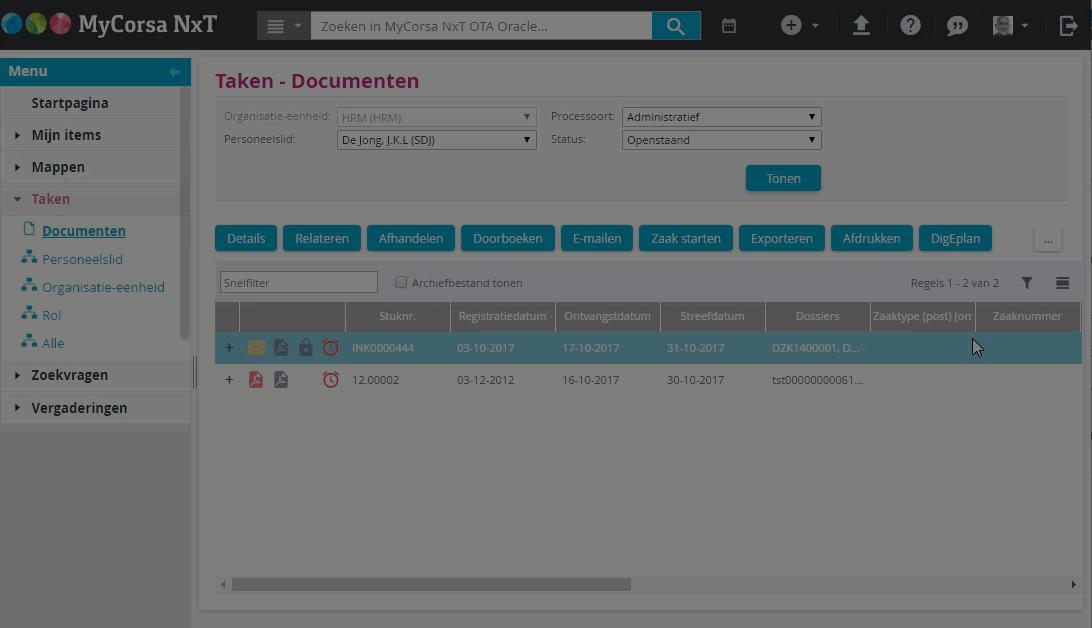This screenshot has width=1092, height=628.
Task: Select Rol under Taken
Action: point(52,315)
